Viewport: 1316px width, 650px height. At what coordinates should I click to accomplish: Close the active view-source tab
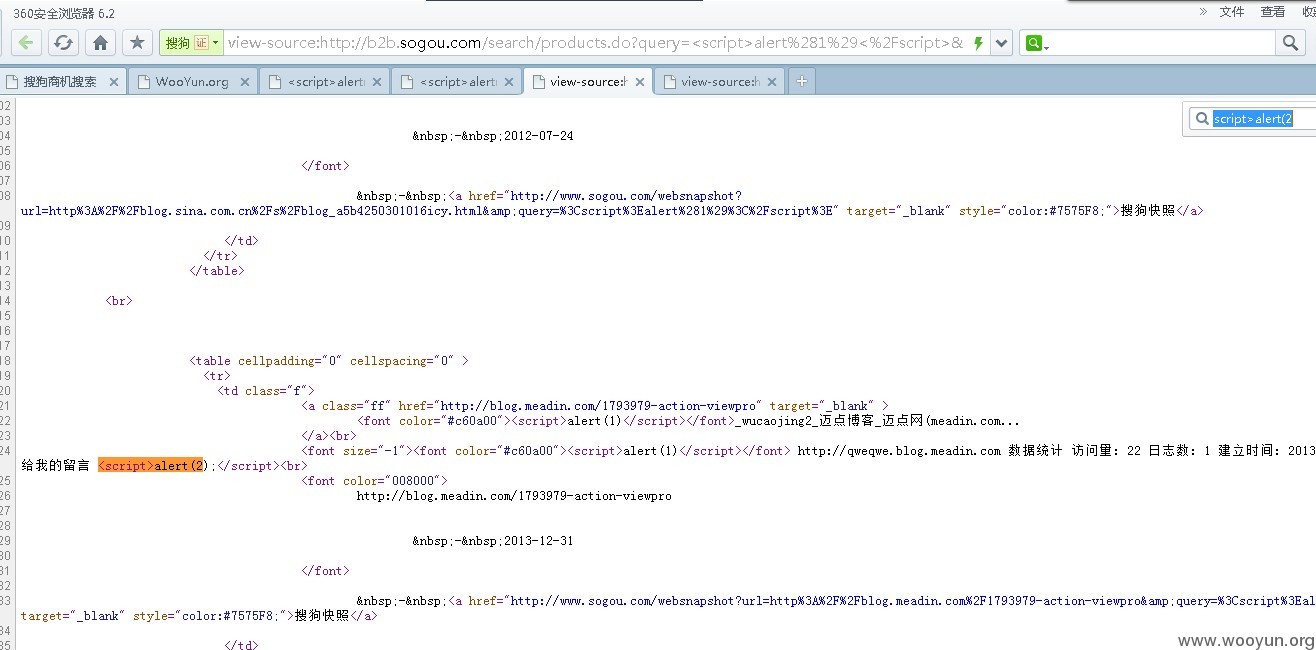[x=641, y=82]
